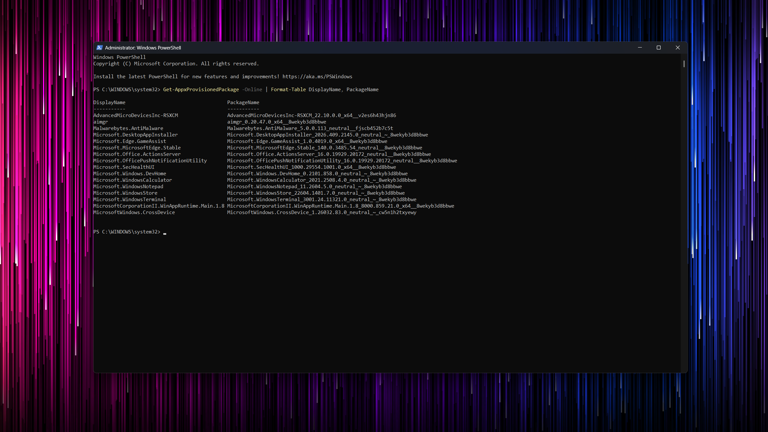
Task: Click the Microsoft.WindowsCalculator_2021.2508.4.0 package name
Action: tap(321, 180)
